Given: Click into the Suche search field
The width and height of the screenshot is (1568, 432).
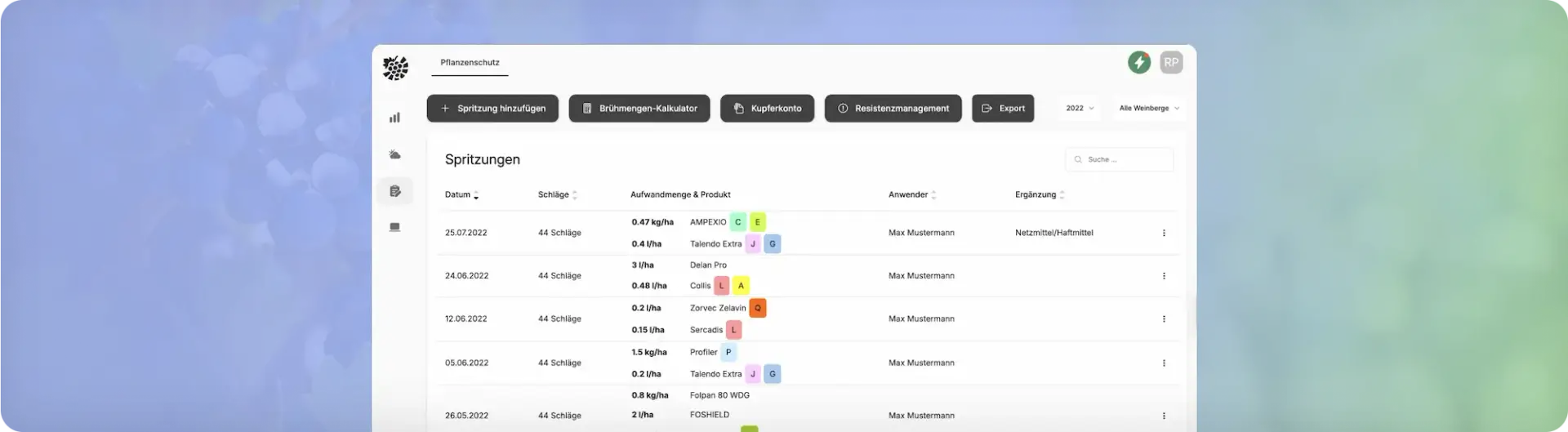Looking at the screenshot, I should click(x=1119, y=160).
